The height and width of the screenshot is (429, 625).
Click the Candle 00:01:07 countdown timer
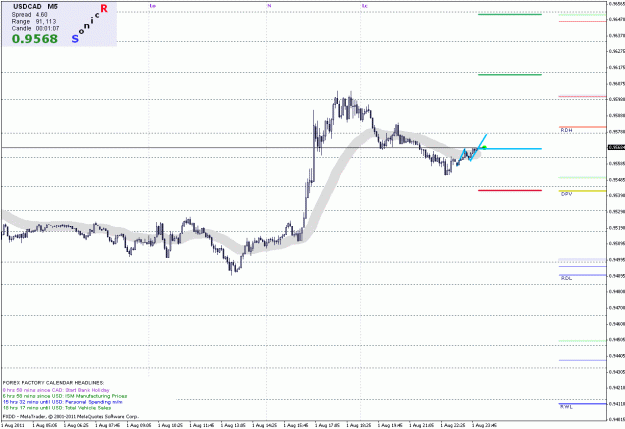coord(35,29)
